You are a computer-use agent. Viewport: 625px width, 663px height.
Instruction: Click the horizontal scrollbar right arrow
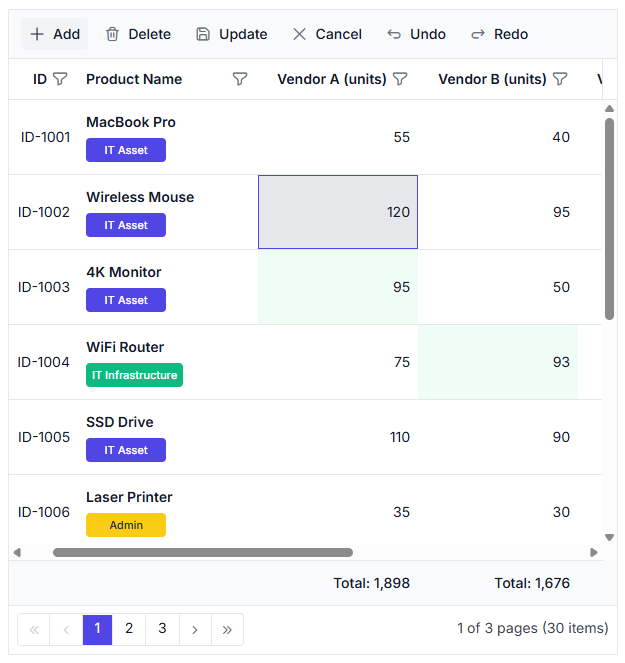point(594,552)
